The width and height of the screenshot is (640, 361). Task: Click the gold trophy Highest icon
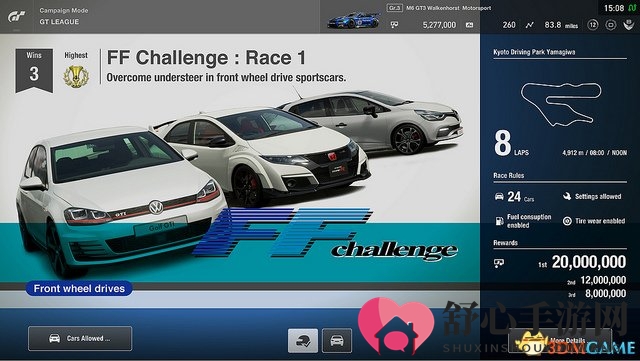pos(76,76)
